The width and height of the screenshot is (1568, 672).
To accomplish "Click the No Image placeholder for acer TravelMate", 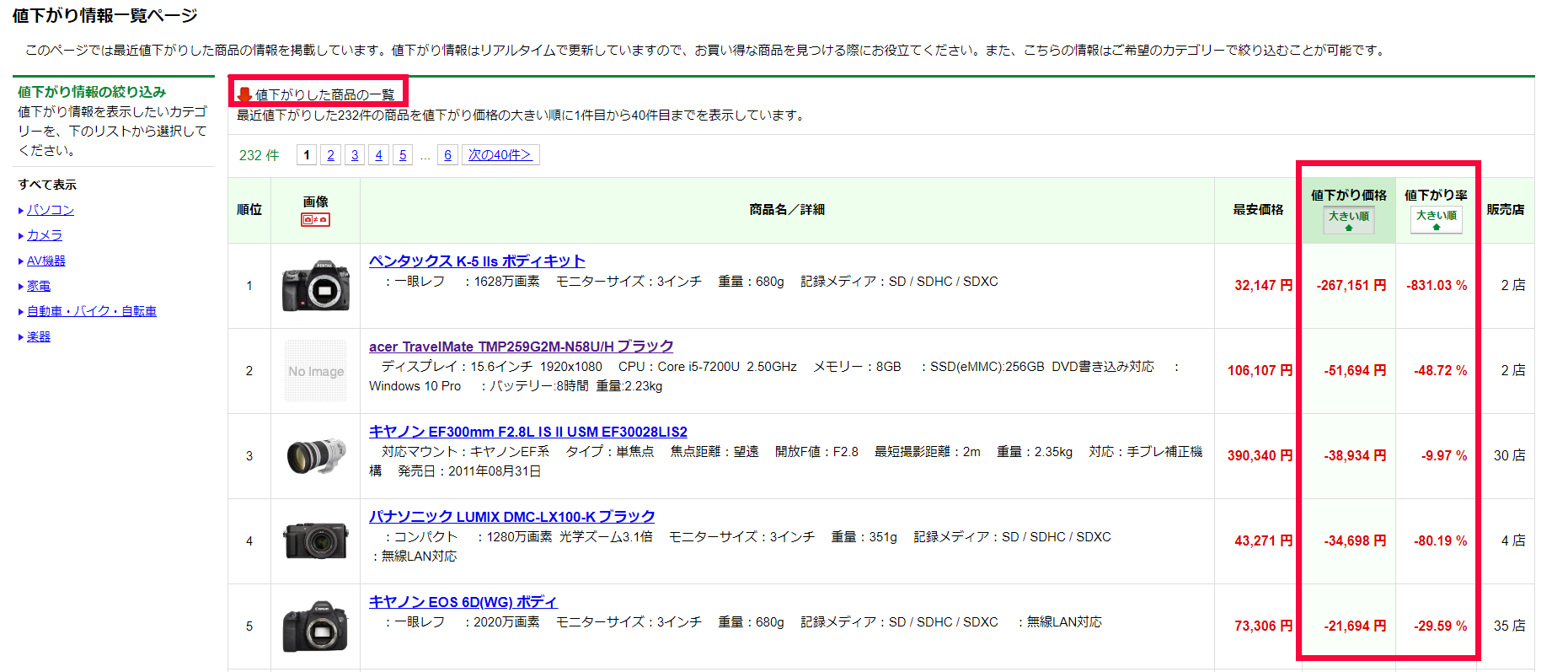I will coord(315,371).
